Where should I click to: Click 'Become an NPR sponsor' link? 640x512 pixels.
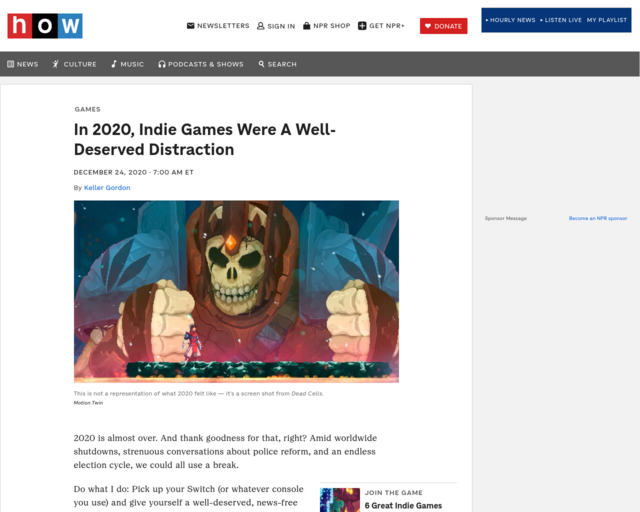[x=598, y=218]
